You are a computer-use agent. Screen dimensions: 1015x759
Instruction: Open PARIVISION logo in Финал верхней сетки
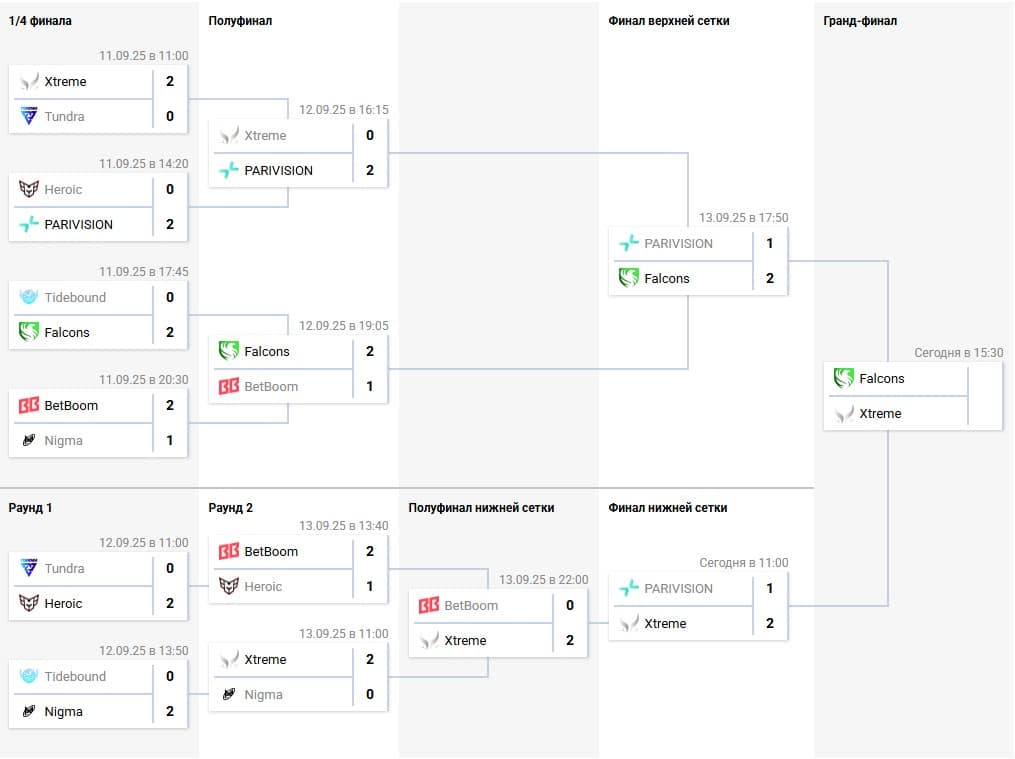[x=629, y=243]
